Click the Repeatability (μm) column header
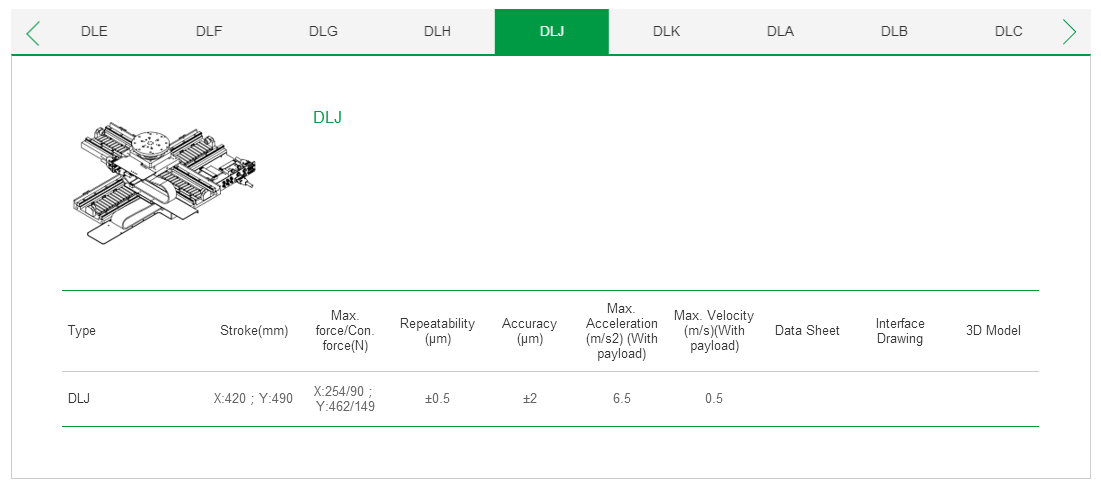The image size is (1101, 486). pos(437,331)
